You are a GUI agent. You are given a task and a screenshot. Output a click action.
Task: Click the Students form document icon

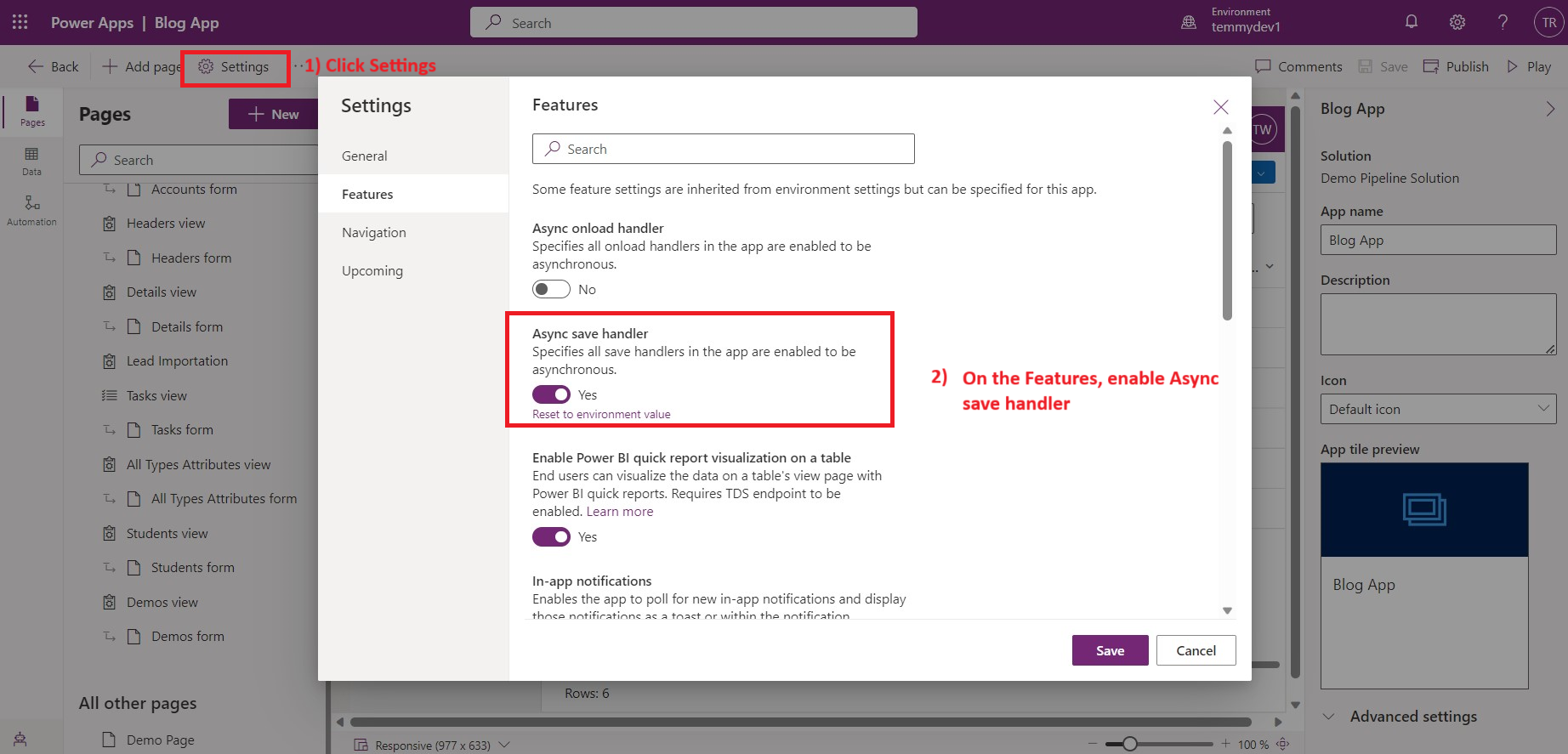pyautogui.click(x=134, y=568)
